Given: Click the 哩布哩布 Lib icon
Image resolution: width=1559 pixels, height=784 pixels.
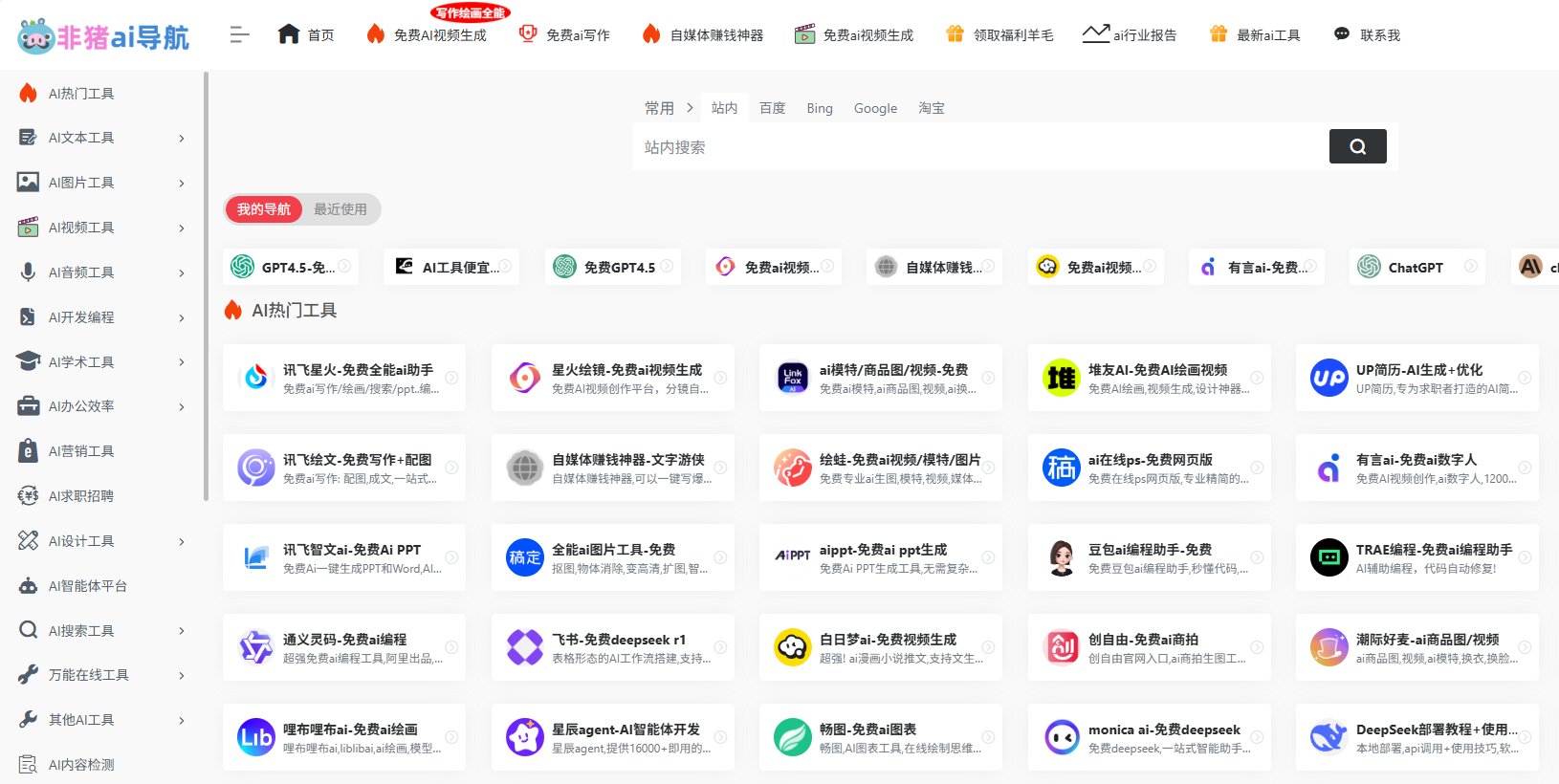Looking at the screenshot, I should click(256, 737).
